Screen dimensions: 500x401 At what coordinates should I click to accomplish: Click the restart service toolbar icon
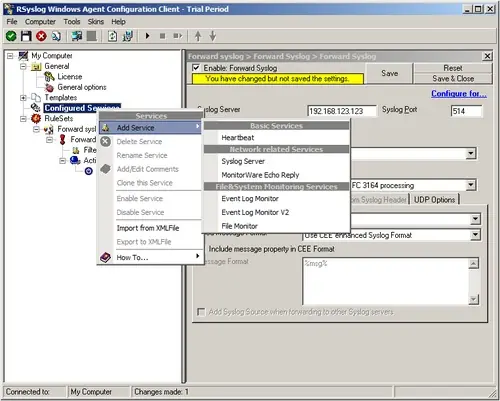pos(178,36)
